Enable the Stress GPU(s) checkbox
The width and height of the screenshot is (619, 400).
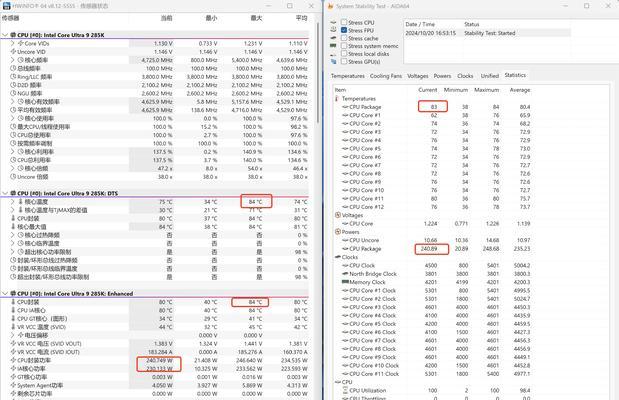tap(344, 61)
